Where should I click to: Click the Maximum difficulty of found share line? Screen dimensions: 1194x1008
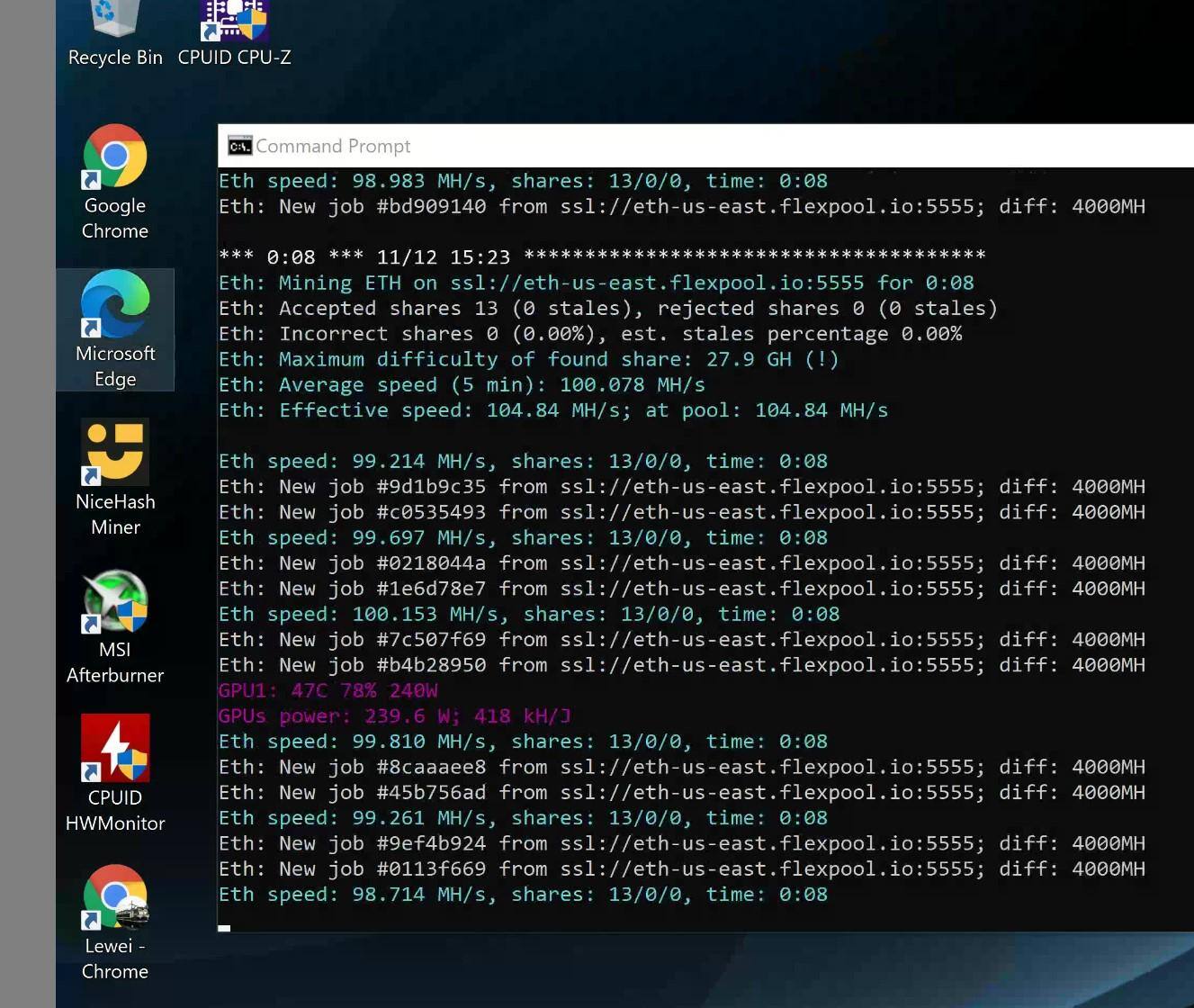(528, 360)
